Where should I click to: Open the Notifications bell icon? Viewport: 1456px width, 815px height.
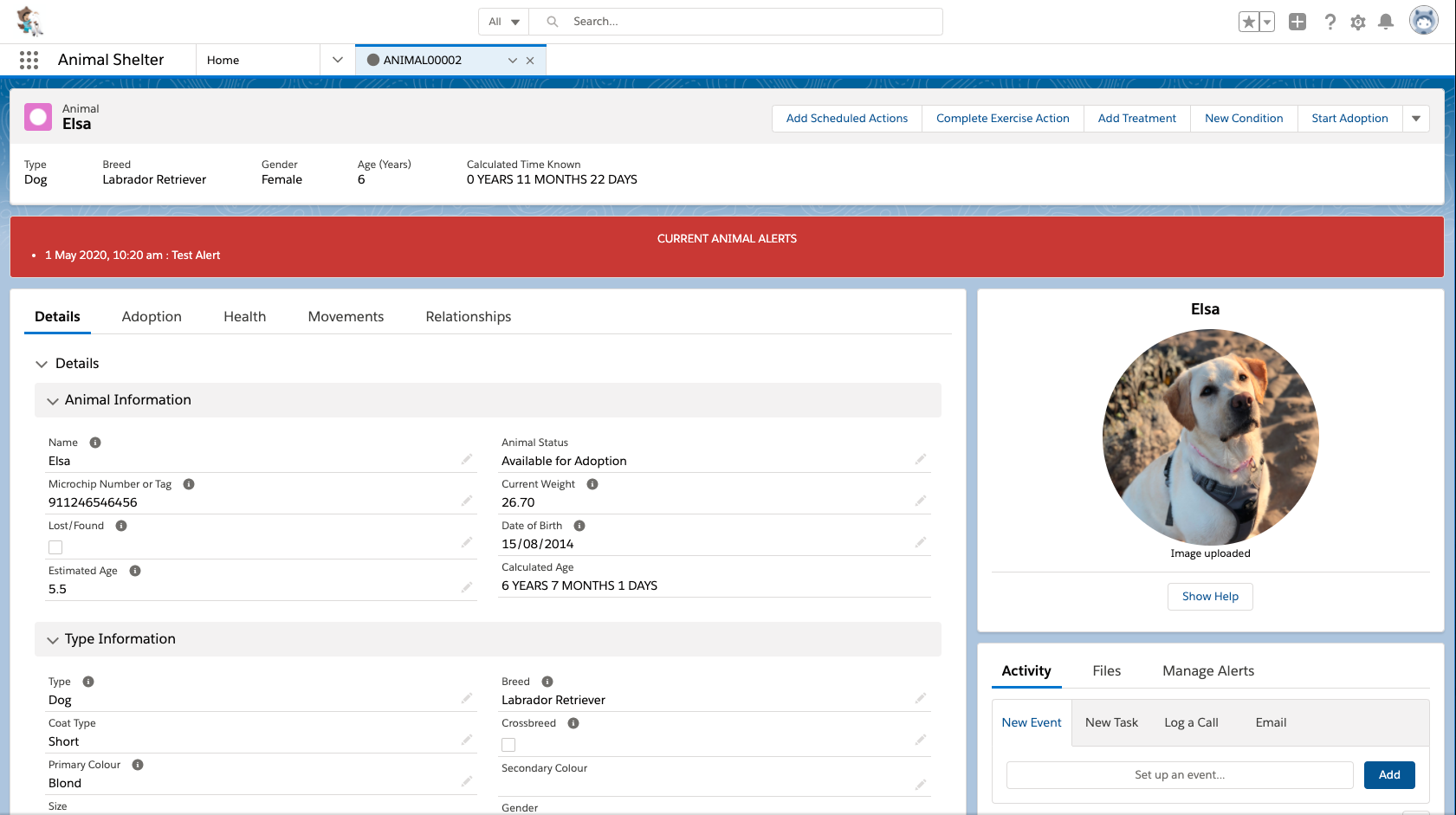tap(1386, 22)
